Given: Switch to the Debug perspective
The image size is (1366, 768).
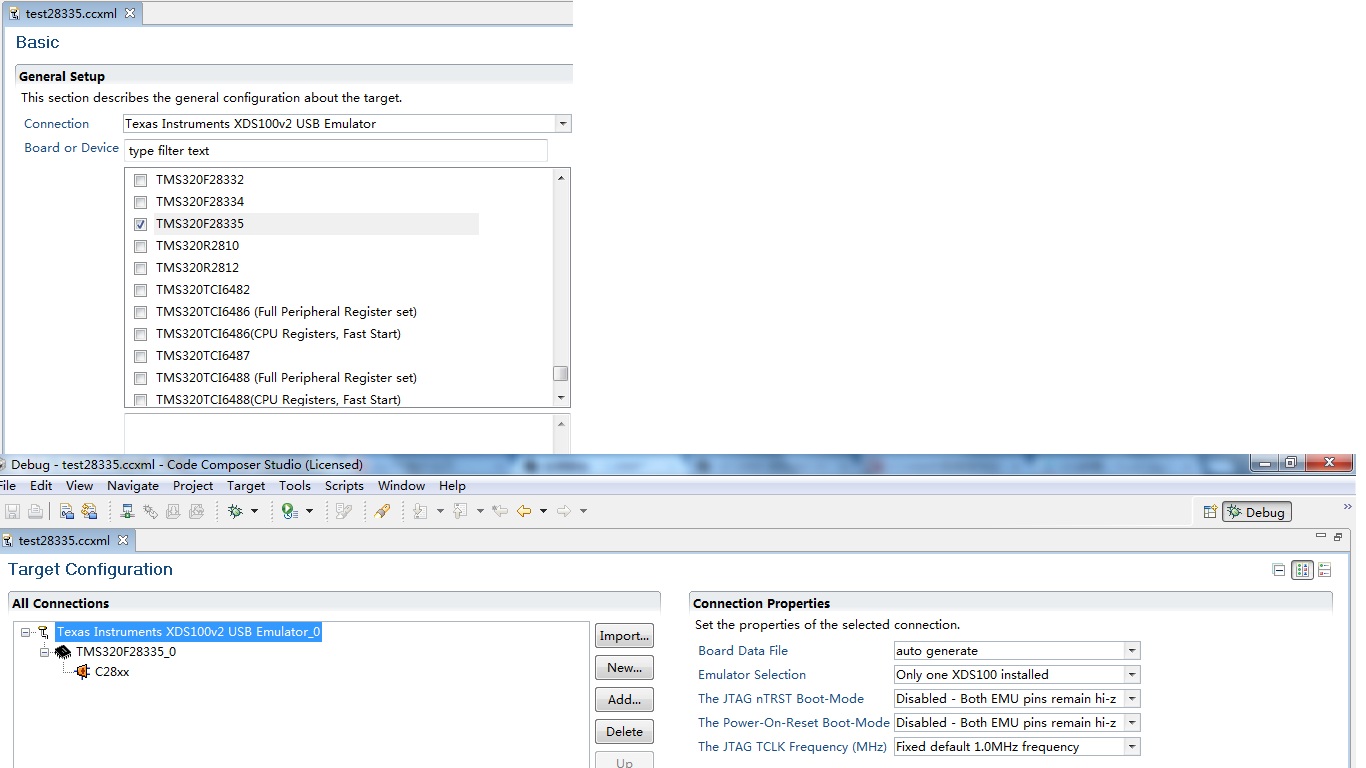Looking at the screenshot, I should [x=1256, y=512].
